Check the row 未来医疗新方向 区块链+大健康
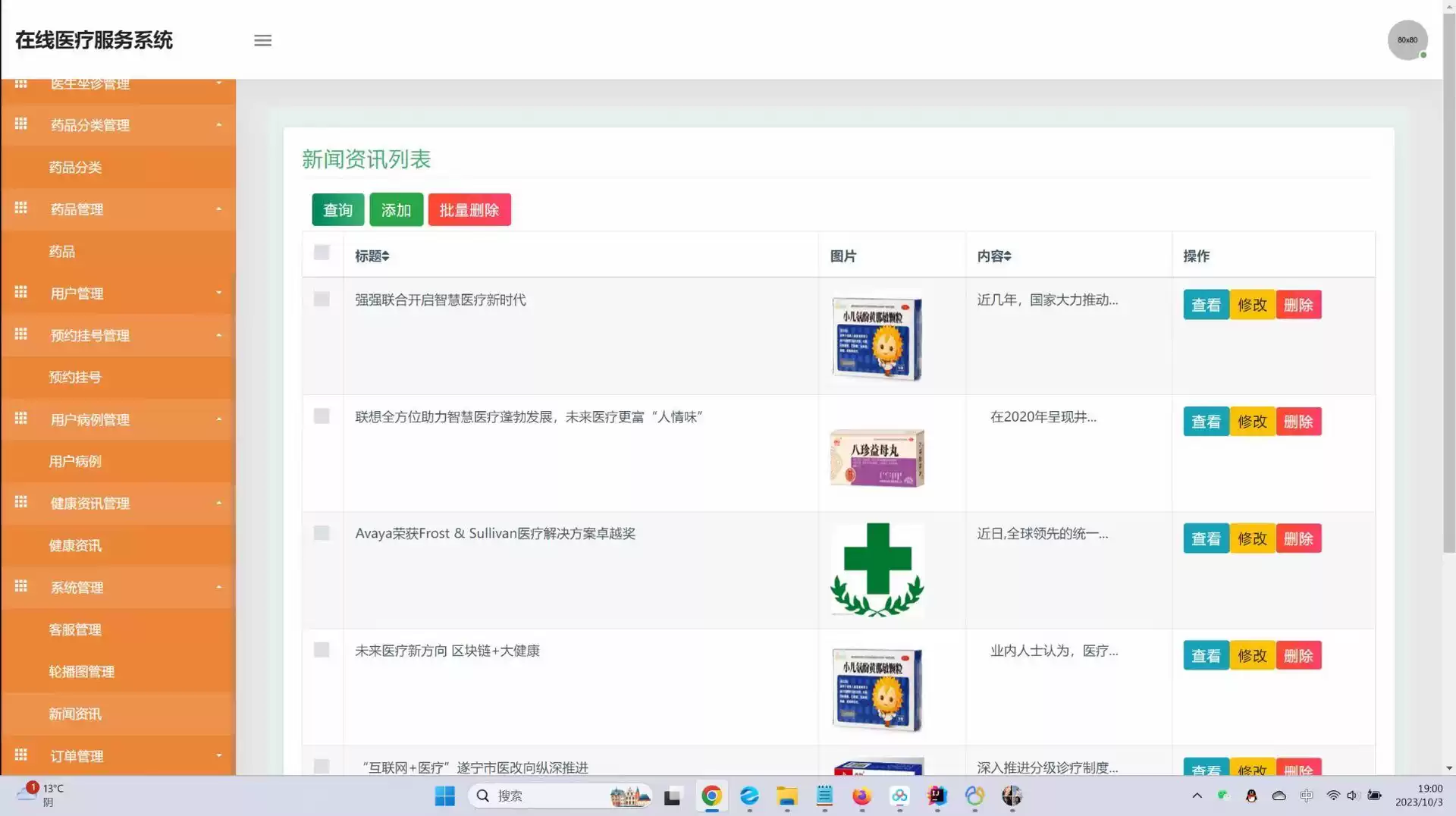1456x816 pixels. (322, 650)
